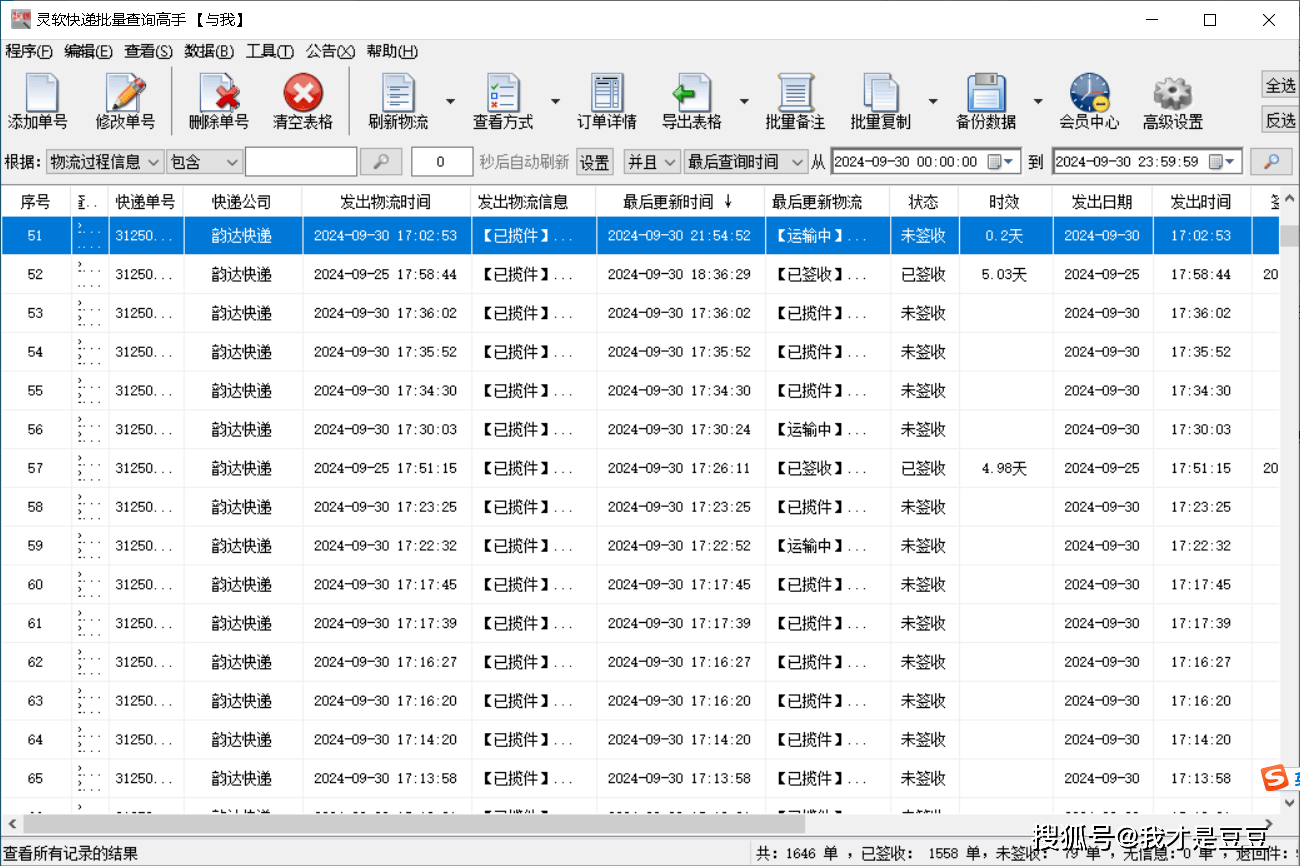
Task: Open the 公告(X) menu
Action: click(x=330, y=52)
